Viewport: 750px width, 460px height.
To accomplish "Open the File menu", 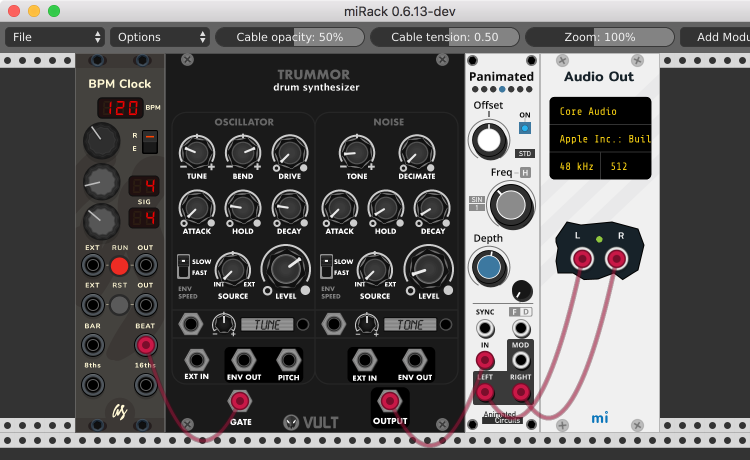I will [55, 37].
